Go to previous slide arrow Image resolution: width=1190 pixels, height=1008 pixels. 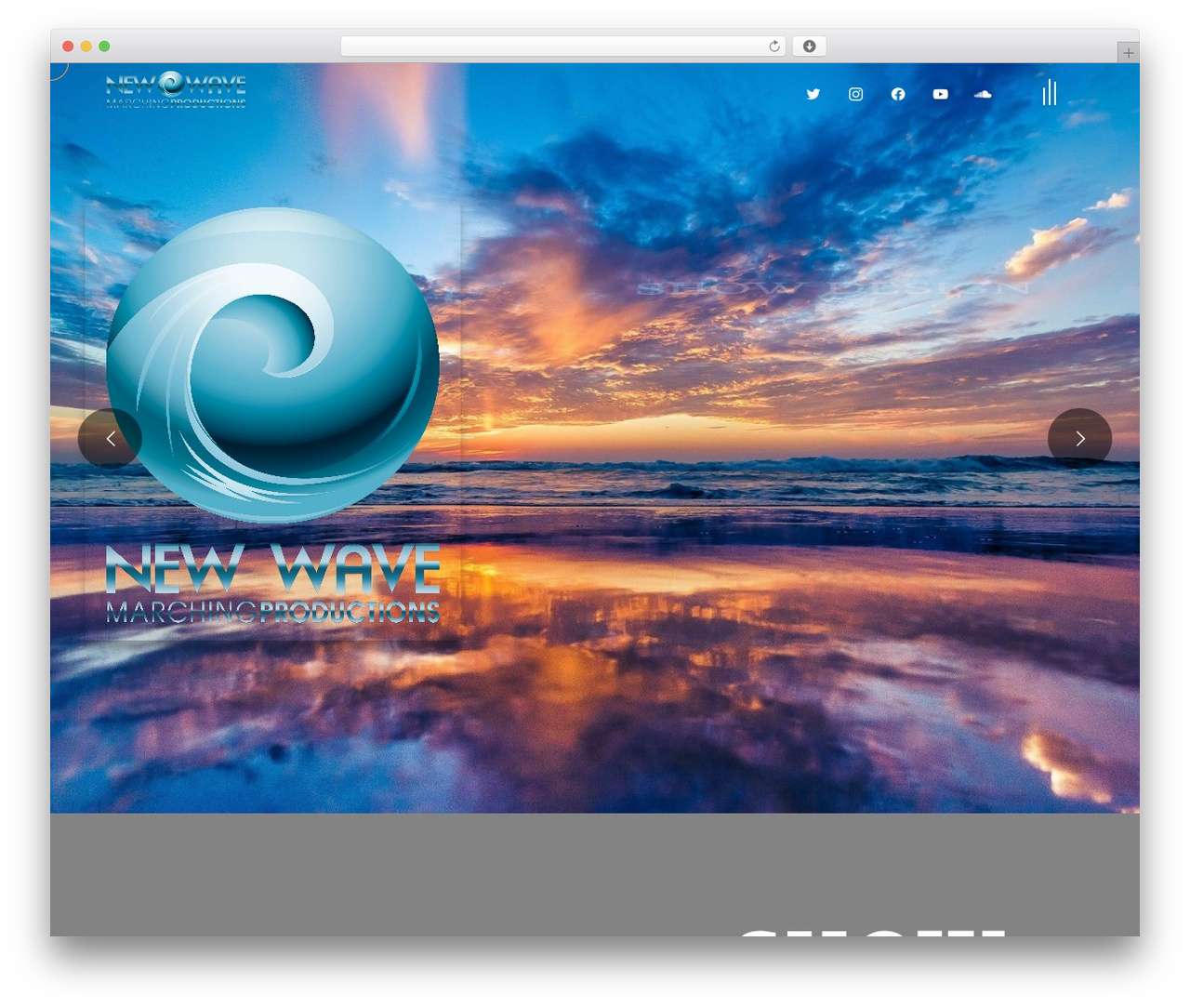110,438
